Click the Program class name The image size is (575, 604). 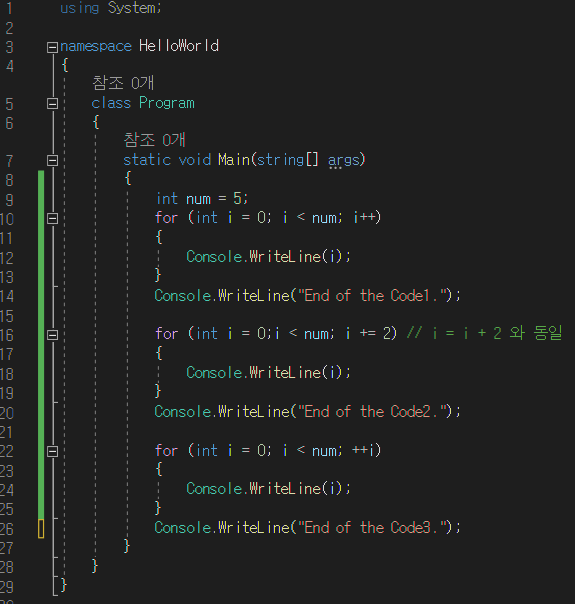tap(167, 103)
